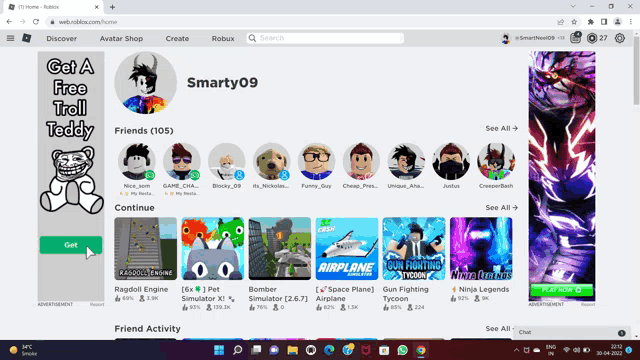
Task: Click the search magnifier icon
Action: pos(252,38)
